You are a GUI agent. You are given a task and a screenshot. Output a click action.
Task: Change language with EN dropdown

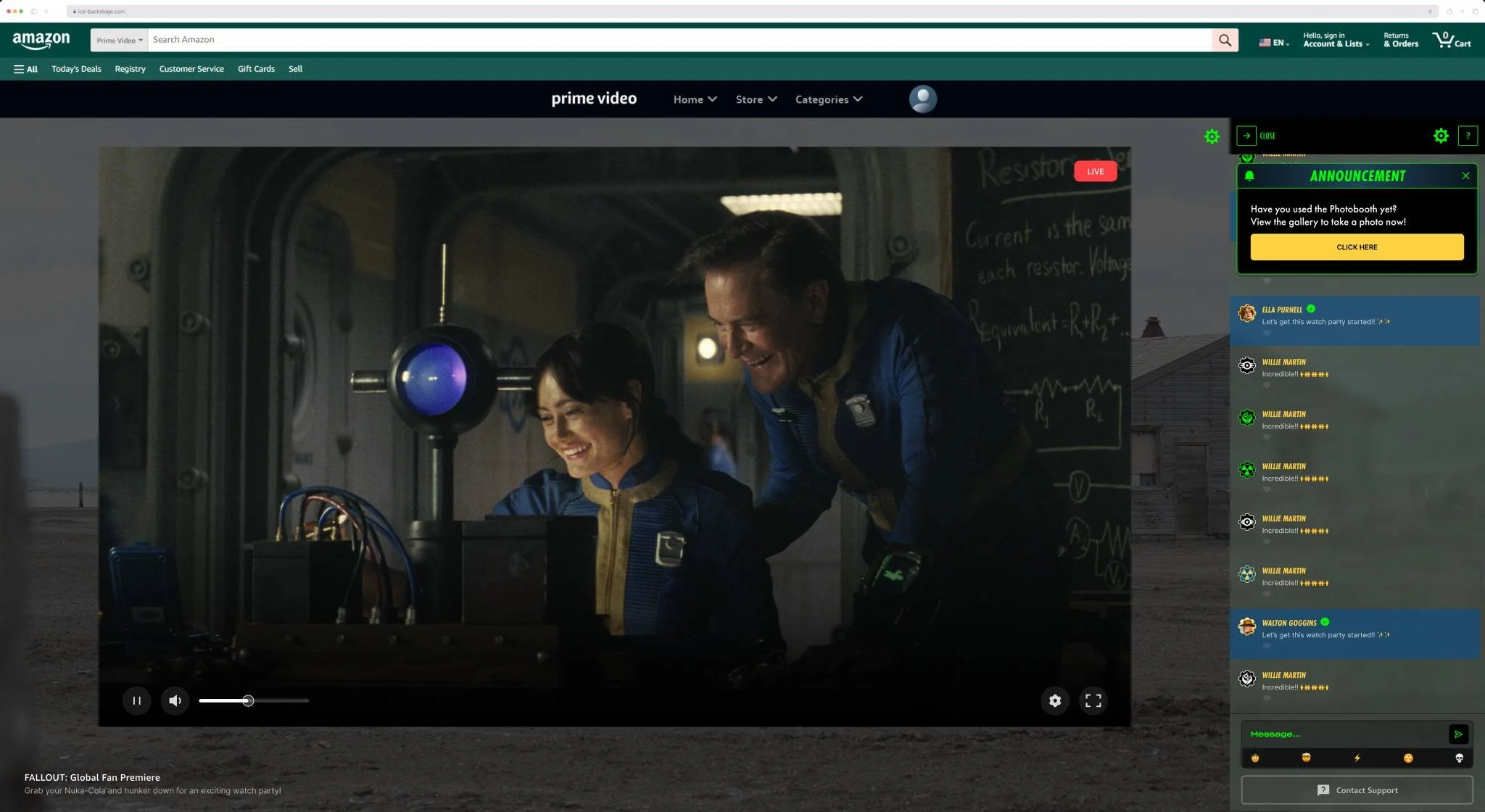1274,43
